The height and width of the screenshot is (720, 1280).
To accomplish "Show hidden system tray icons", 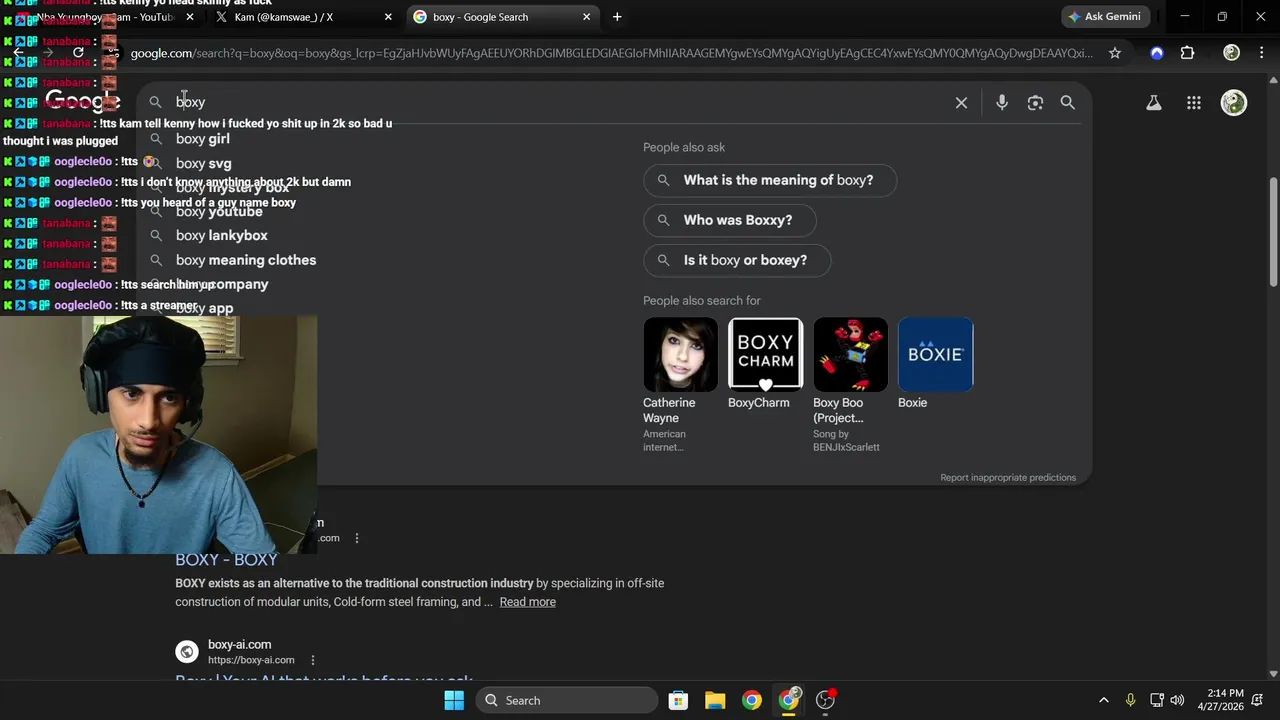I will click(x=1104, y=700).
